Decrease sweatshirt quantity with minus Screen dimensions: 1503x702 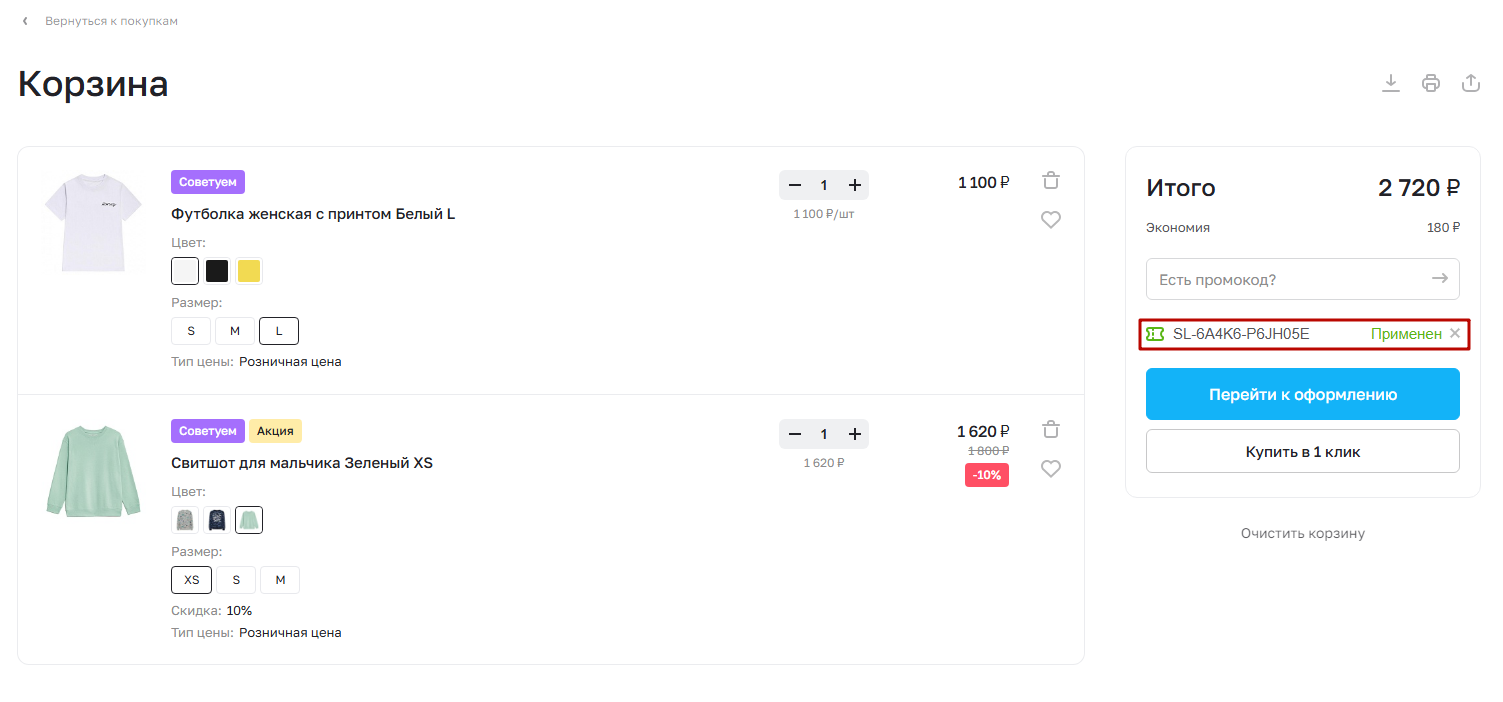tap(794, 434)
